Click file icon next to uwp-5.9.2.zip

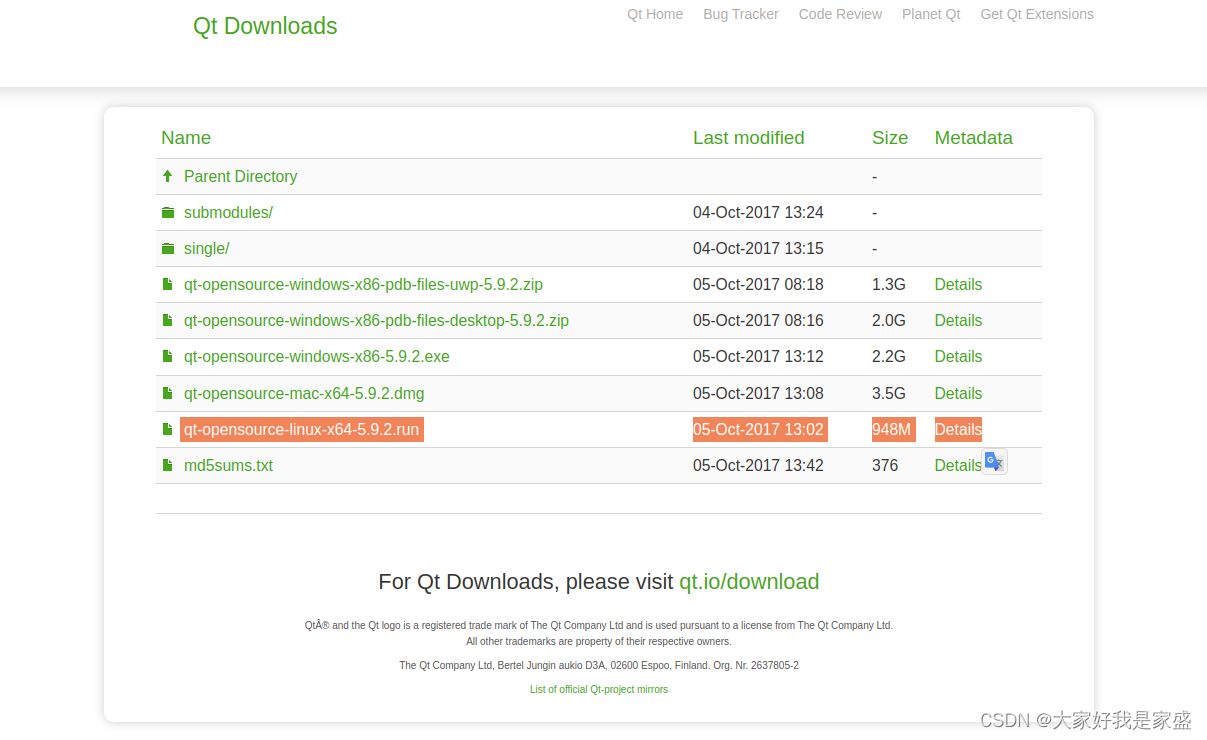(168, 284)
